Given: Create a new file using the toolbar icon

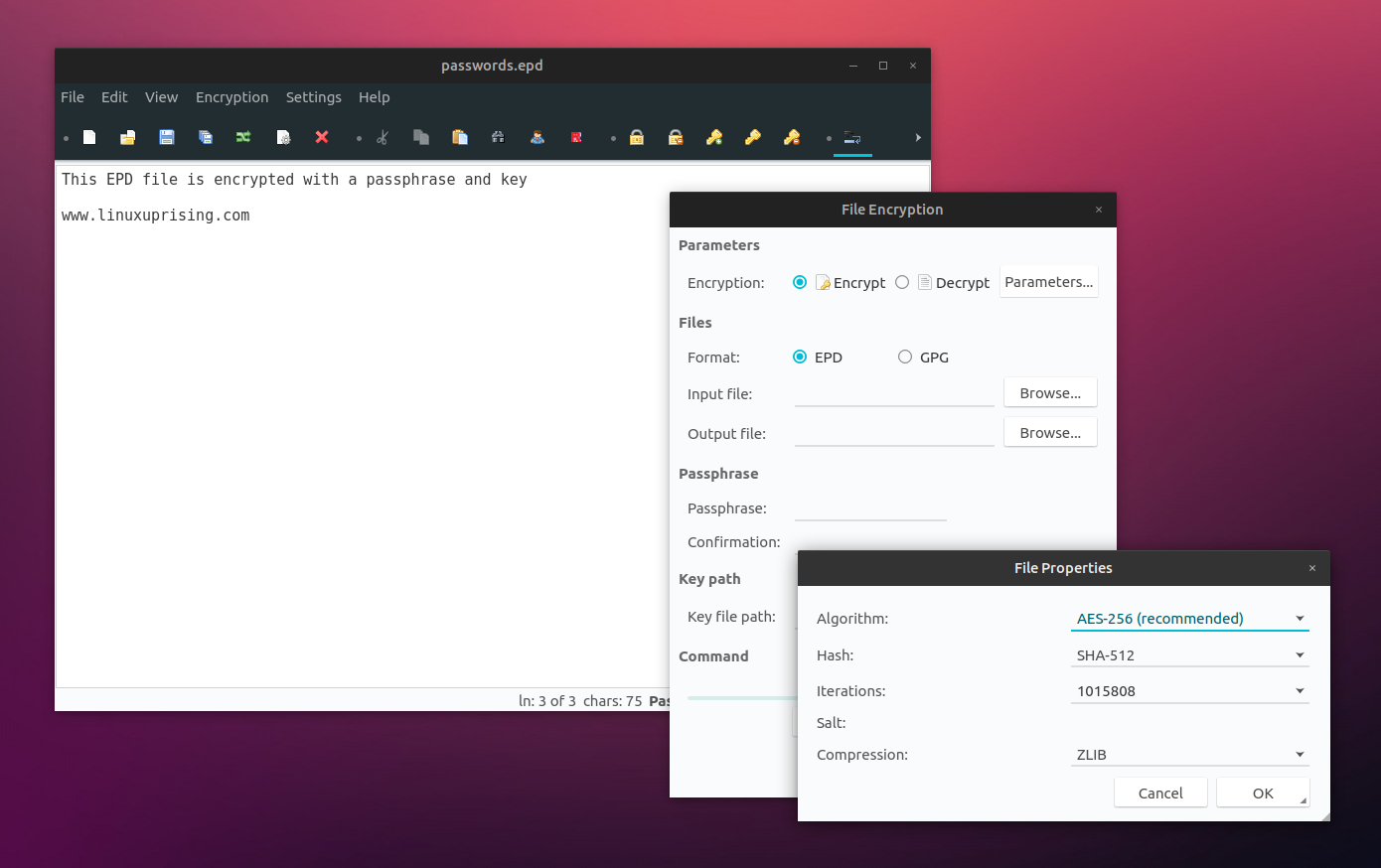Looking at the screenshot, I should [89, 137].
